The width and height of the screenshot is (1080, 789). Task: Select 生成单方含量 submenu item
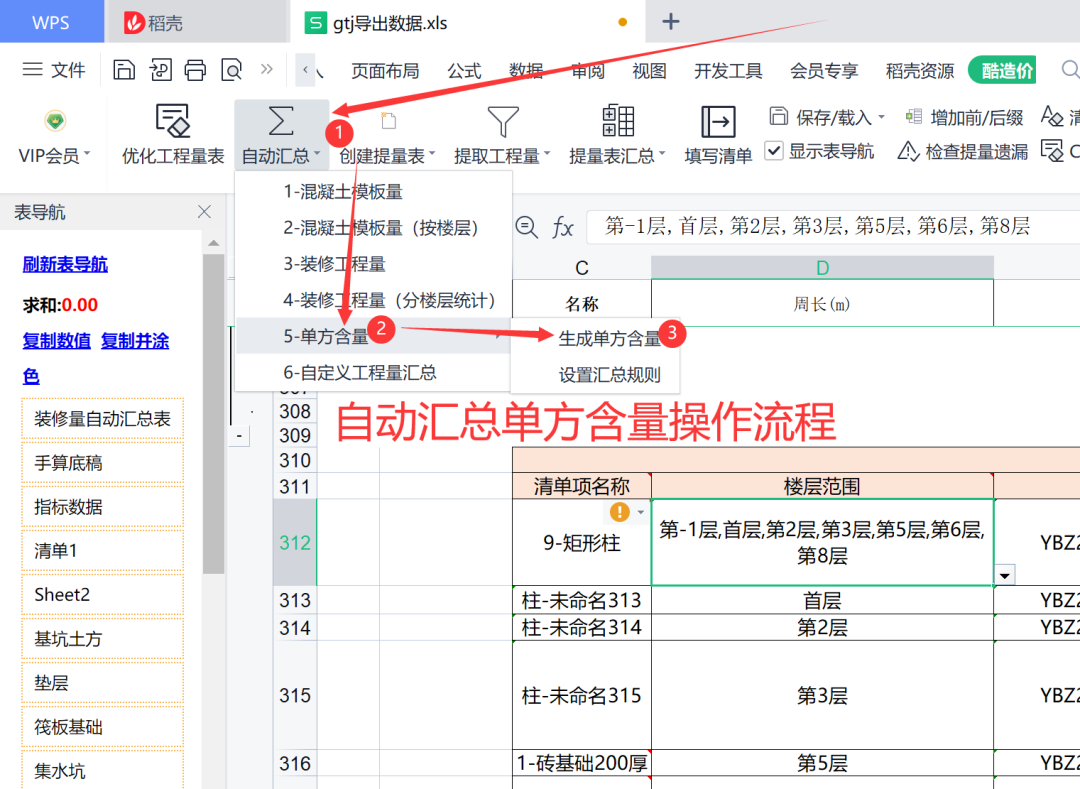[610, 338]
